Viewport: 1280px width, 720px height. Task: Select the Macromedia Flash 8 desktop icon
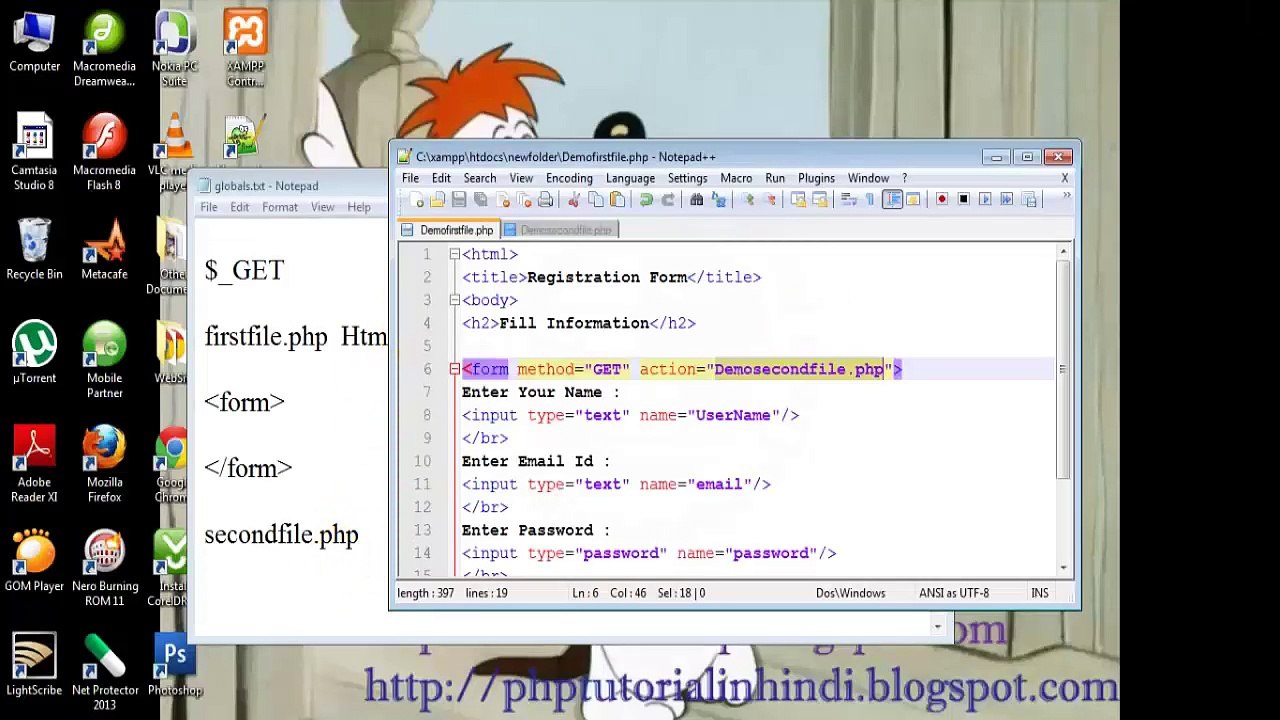(104, 152)
